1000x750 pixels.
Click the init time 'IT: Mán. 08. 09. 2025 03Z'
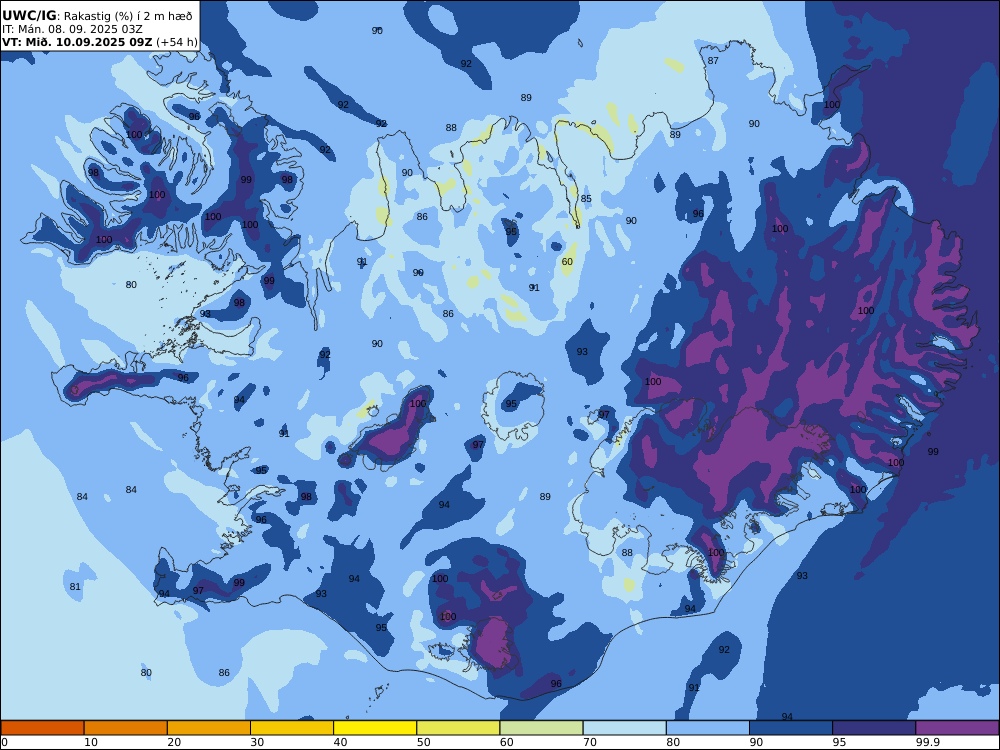[x=72, y=29]
